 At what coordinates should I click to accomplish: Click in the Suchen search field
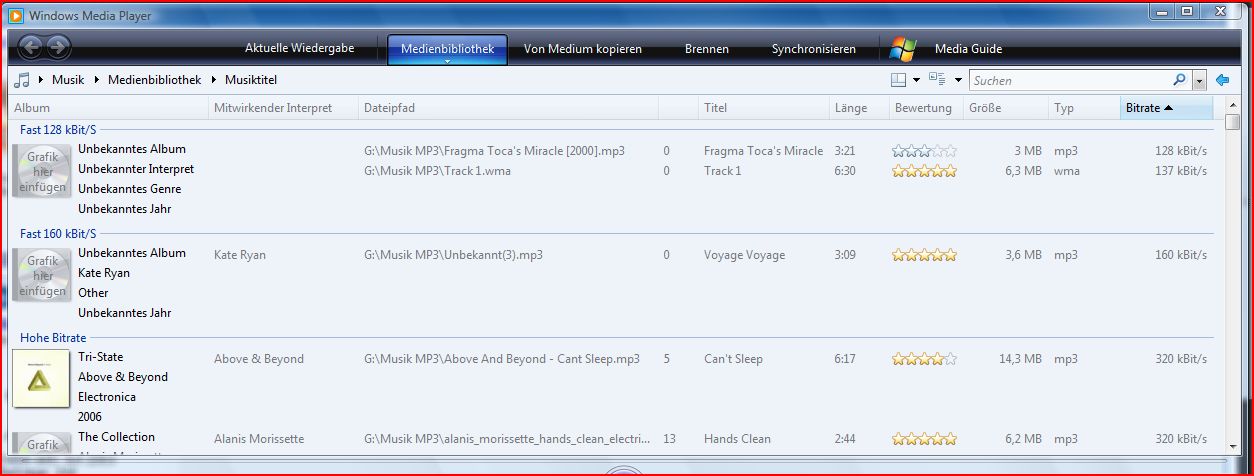(x=1069, y=80)
